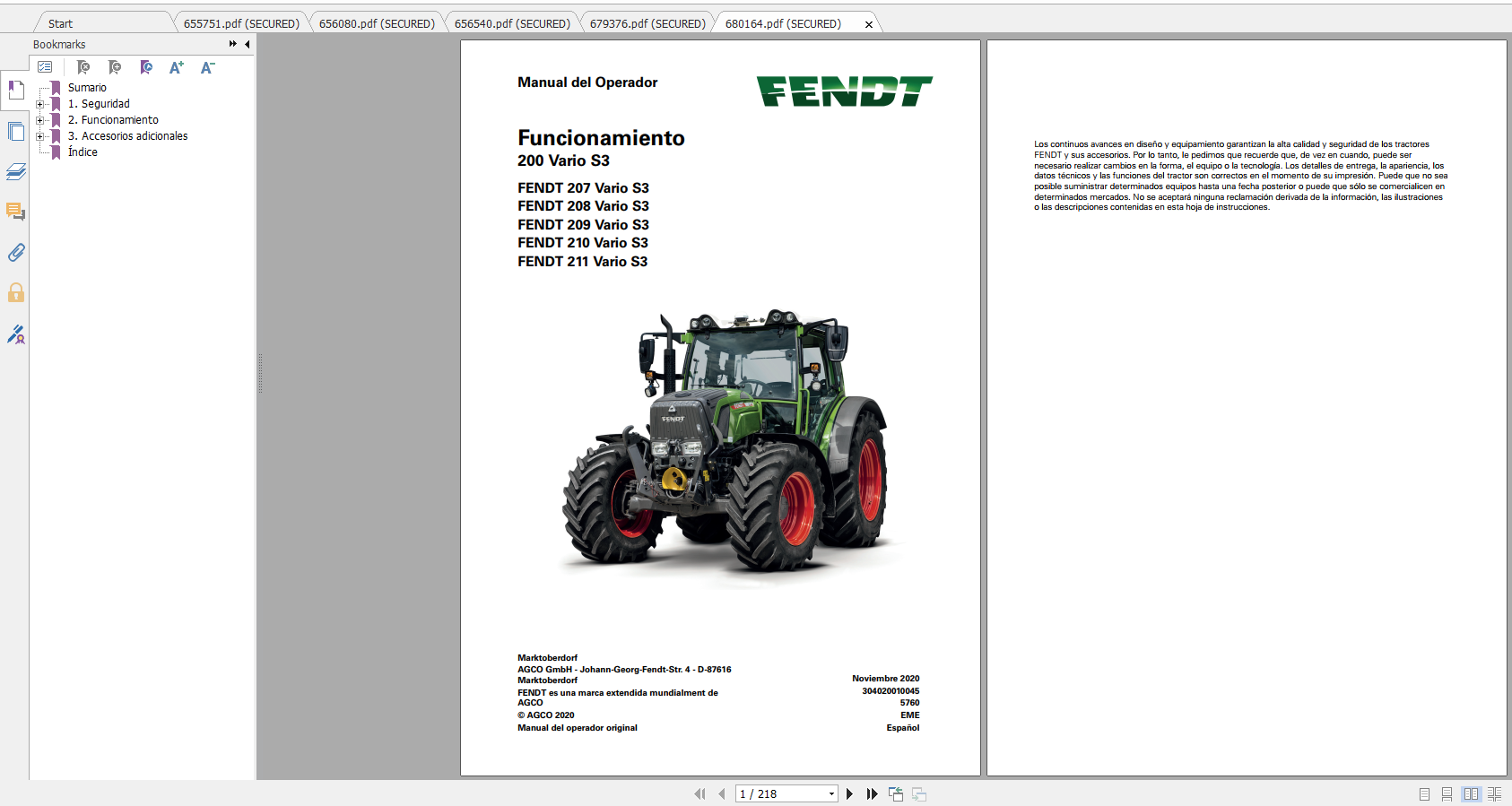Jump to last page button
This screenshot has height=806, width=1512.
pyautogui.click(x=872, y=793)
